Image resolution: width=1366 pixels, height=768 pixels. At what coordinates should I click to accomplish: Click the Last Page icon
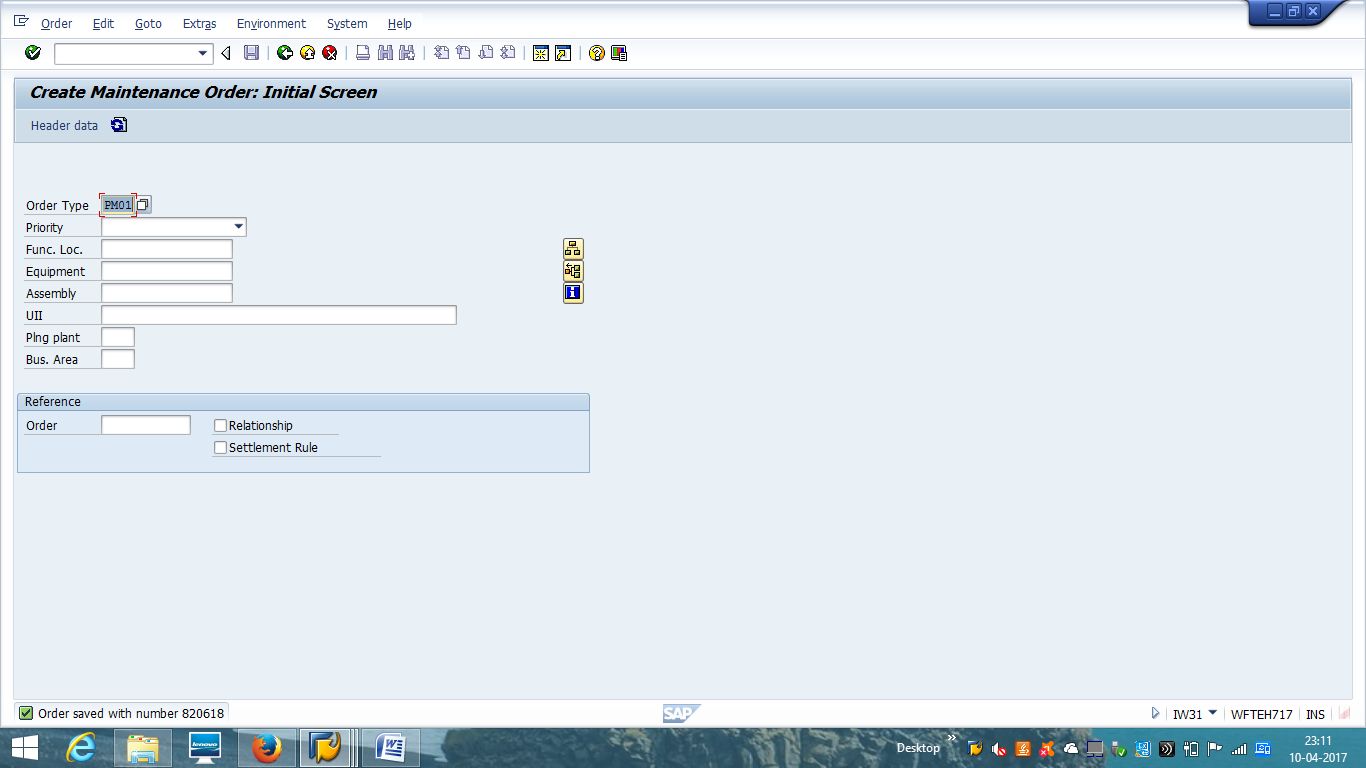[507, 53]
